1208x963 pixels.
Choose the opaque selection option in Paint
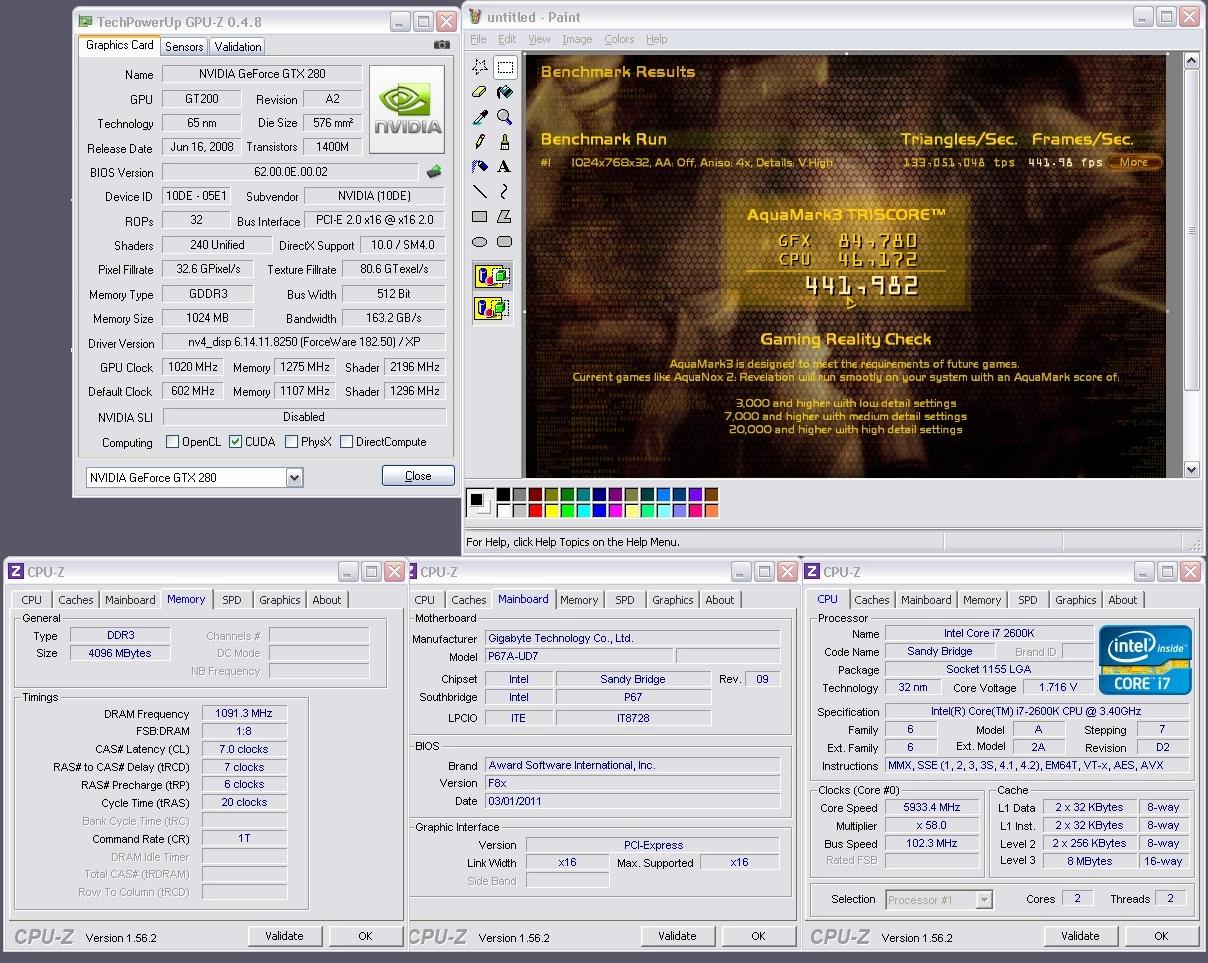493,276
